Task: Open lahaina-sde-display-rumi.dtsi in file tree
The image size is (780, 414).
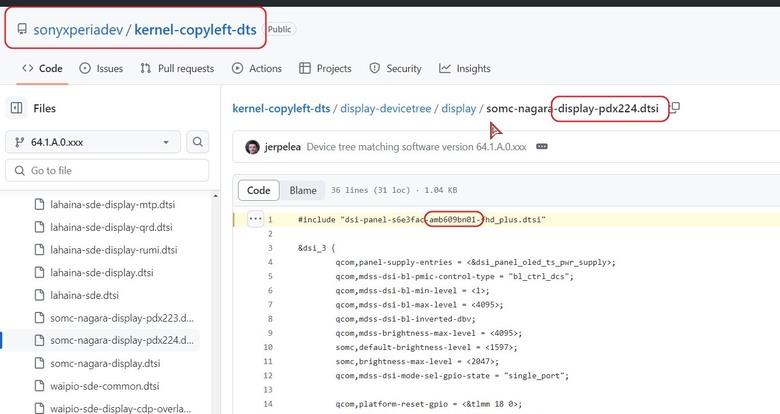Action: coord(113,250)
